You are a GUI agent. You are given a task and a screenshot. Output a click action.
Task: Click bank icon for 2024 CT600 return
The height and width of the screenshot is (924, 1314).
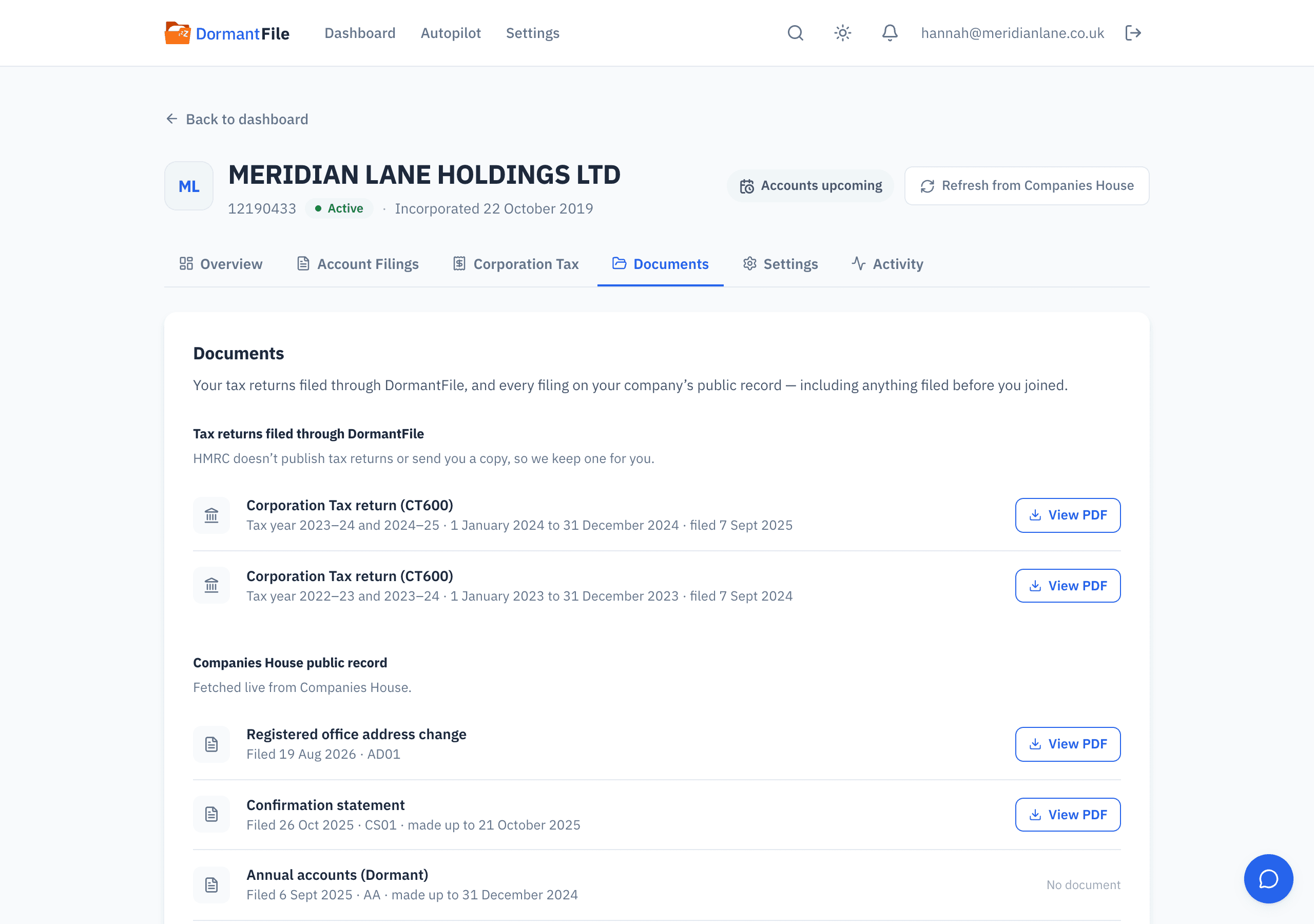tap(212, 515)
